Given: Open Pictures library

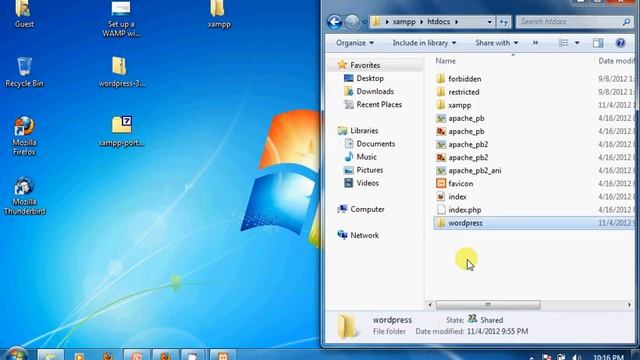Looking at the screenshot, I should (x=369, y=170).
